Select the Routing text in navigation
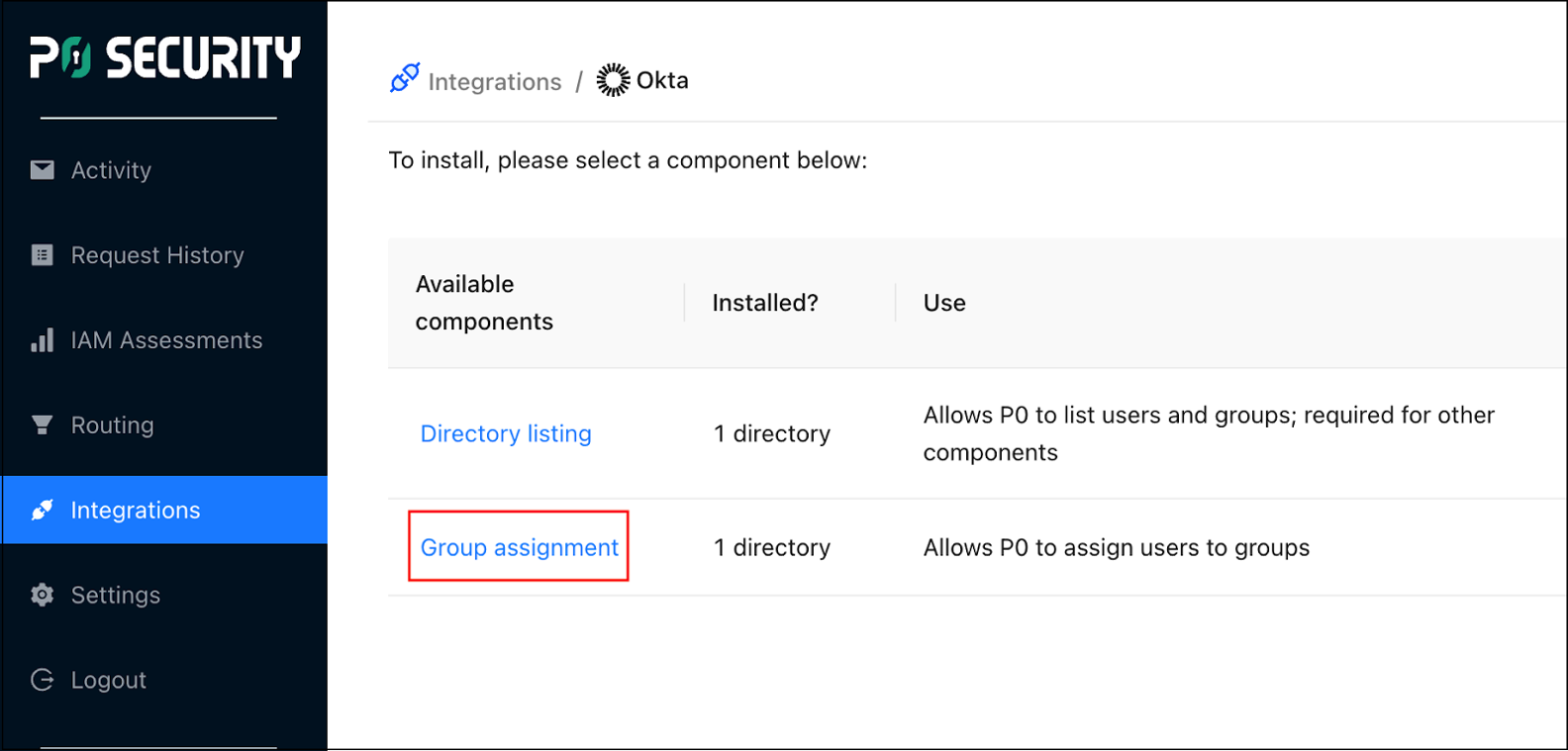The image size is (1568, 751). 113,425
